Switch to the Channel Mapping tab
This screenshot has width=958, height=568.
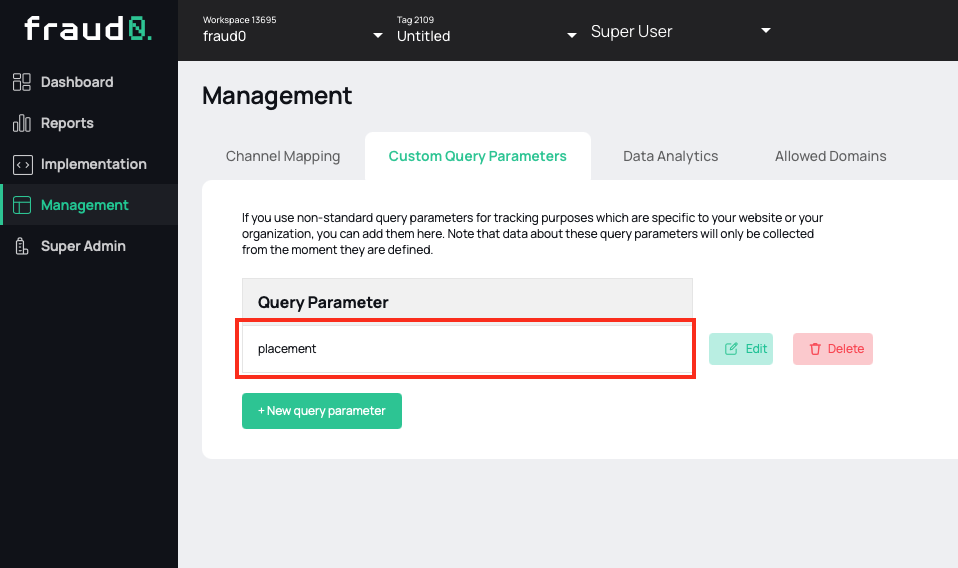pyautogui.click(x=283, y=156)
